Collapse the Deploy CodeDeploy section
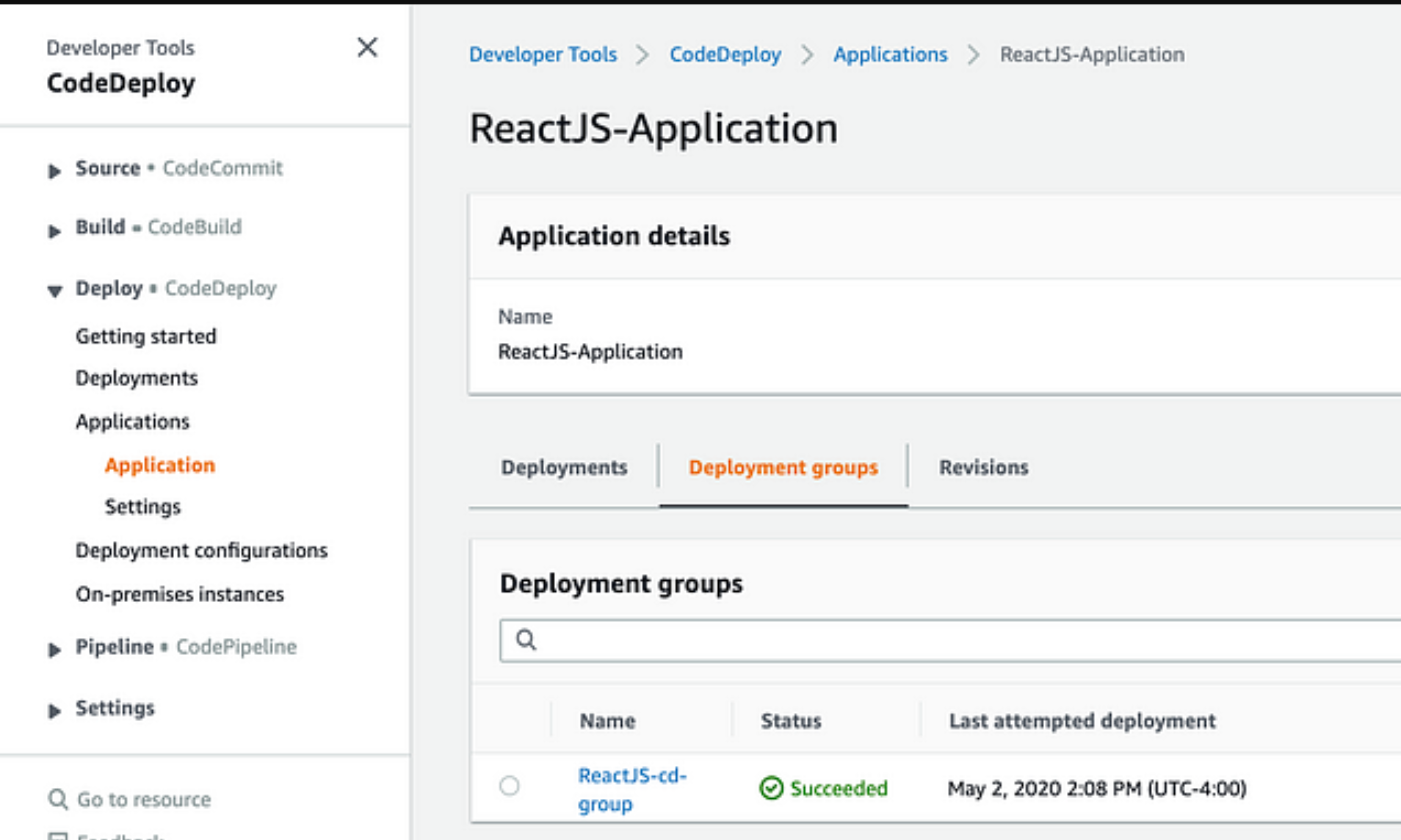 click(x=54, y=291)
